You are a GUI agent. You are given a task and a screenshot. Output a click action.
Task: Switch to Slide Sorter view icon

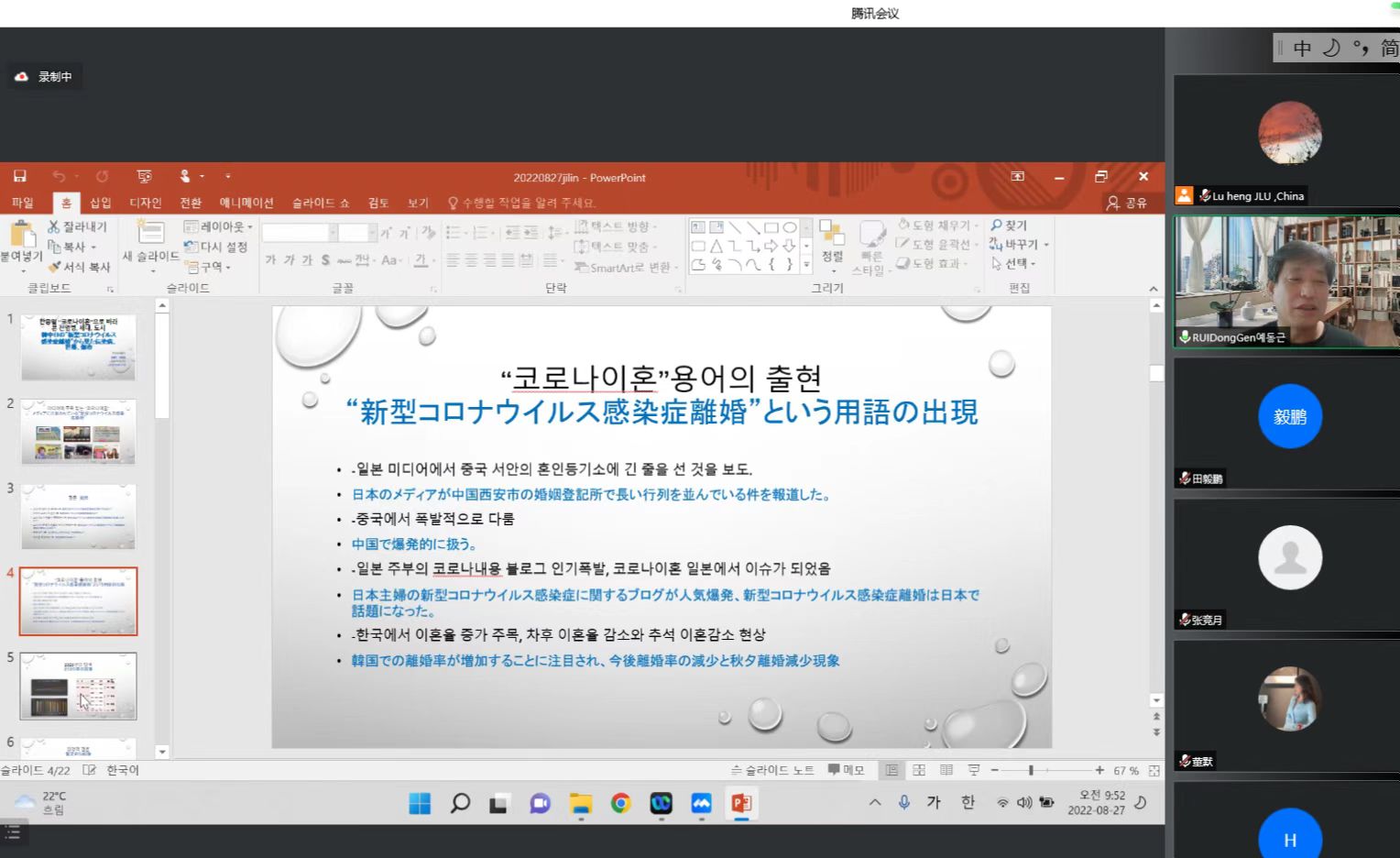point(919,771)
